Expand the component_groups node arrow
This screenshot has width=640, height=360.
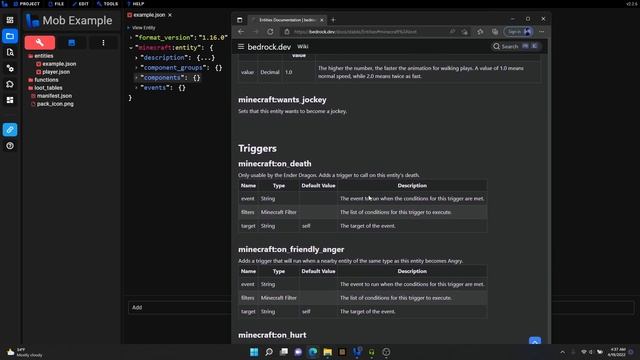136,68
